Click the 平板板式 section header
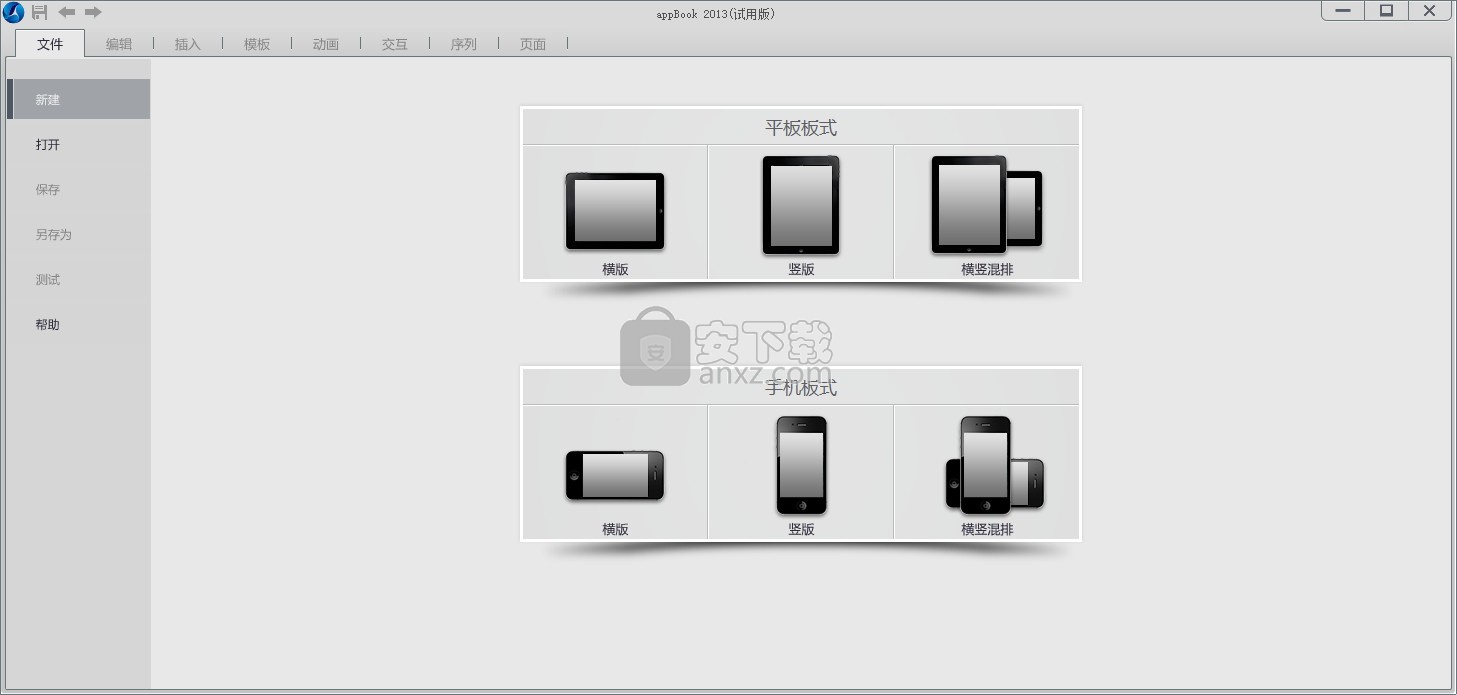 tap(801, 127)
